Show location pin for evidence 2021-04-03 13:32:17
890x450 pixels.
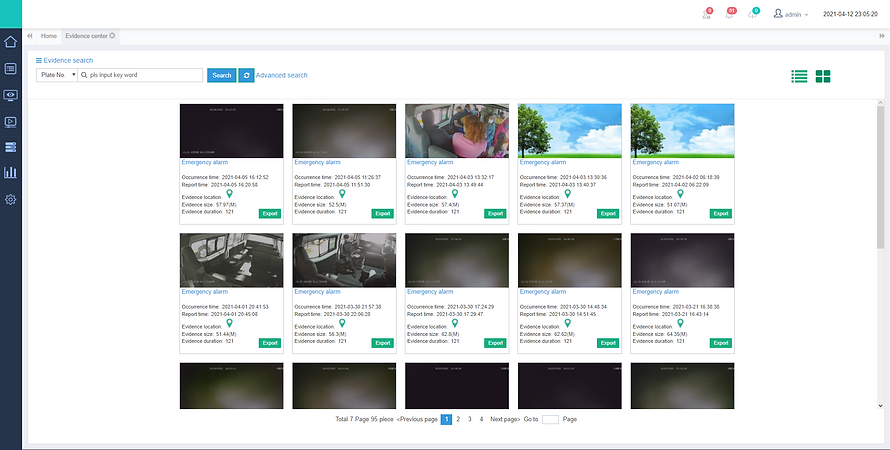click(455, 194)
